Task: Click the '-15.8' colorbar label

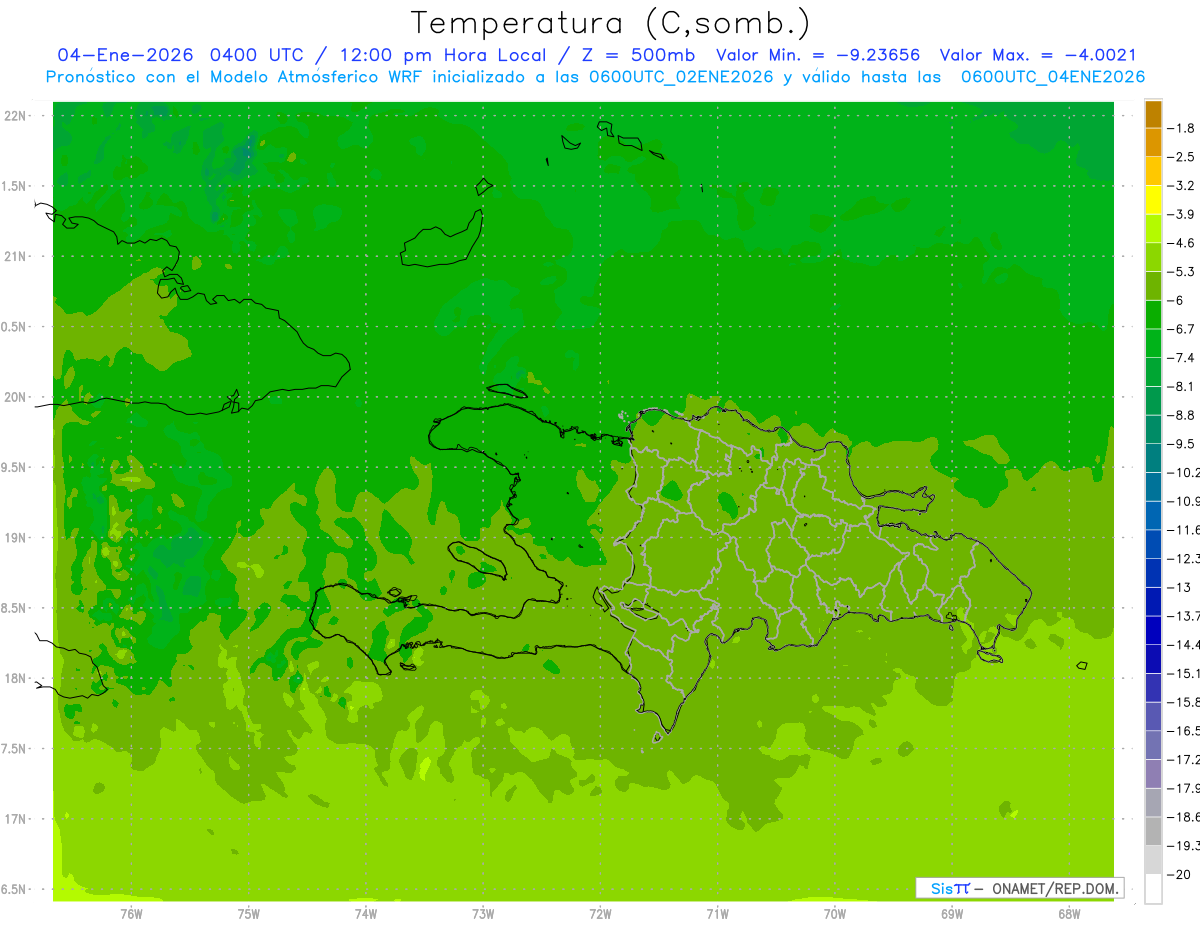Action: [x=1185, y=702]
